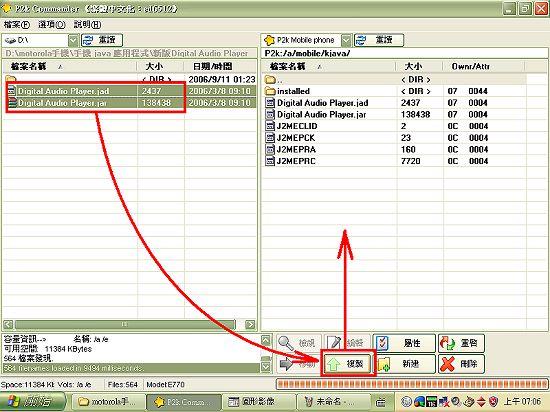Click the local panel horizontal scrollbar thumb

pyautogui.click(x=125, y=324)
